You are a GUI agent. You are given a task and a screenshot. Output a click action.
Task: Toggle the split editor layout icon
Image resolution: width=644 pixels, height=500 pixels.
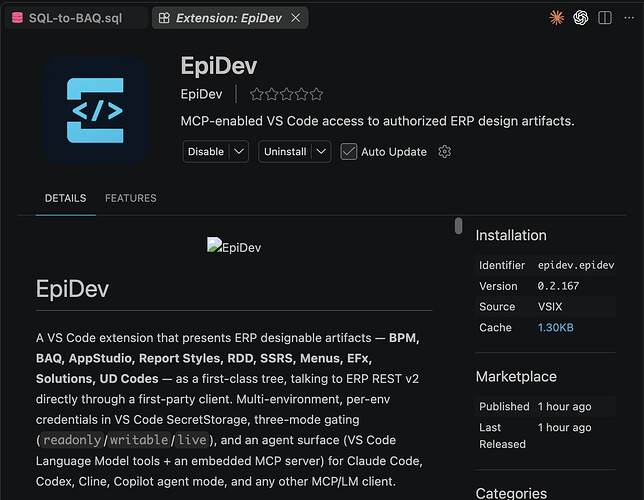(605, 18)
